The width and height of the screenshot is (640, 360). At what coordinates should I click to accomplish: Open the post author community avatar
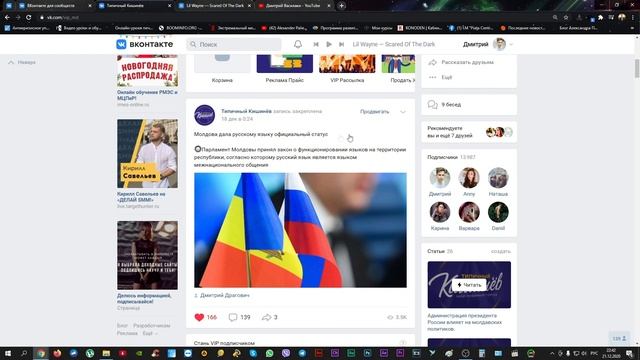coord(204,115)
